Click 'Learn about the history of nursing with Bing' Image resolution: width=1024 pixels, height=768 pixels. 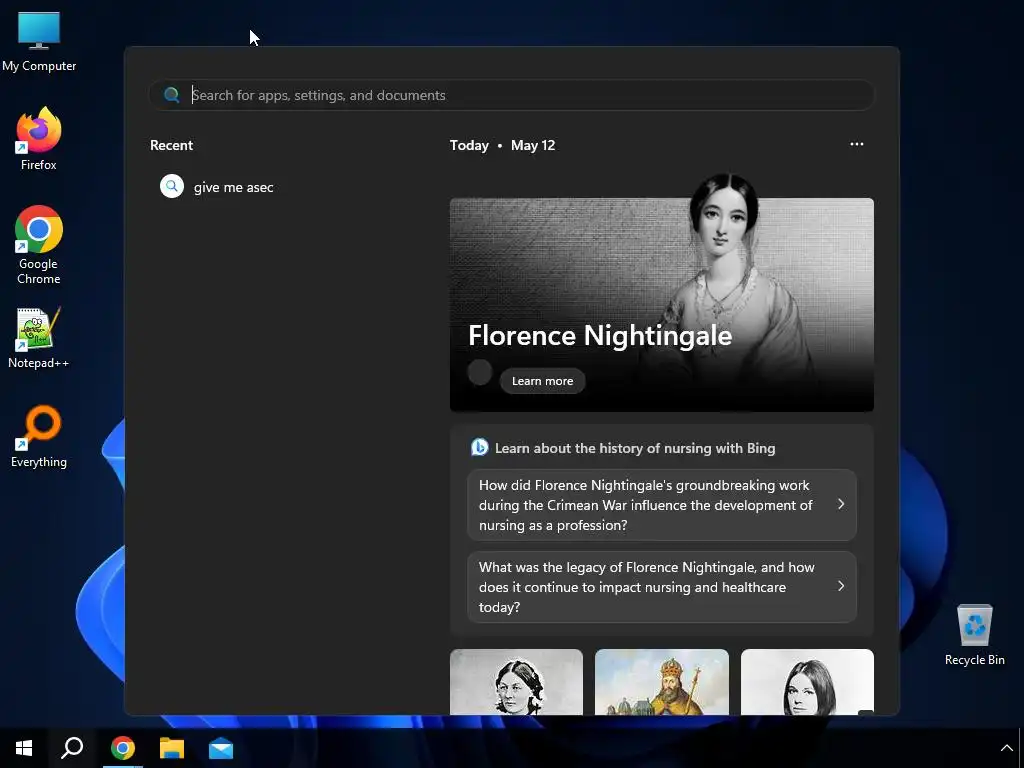pos(635,448)
